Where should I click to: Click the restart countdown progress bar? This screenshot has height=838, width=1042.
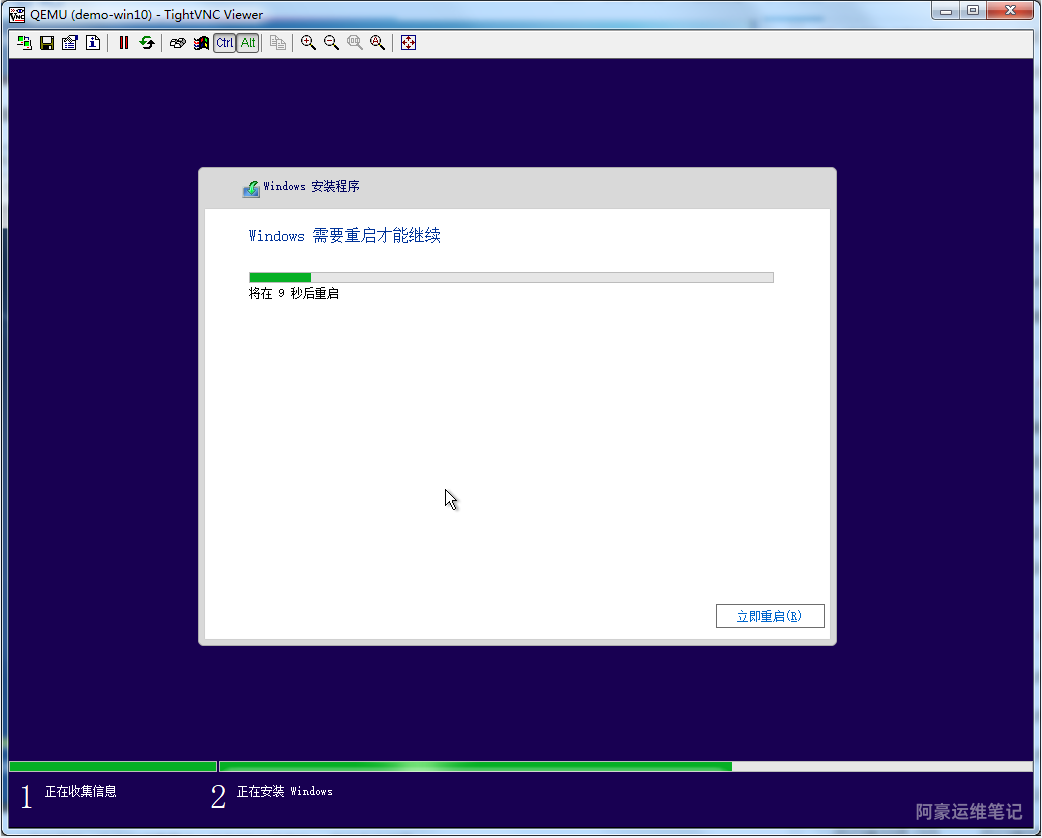(x=511, y=277)
